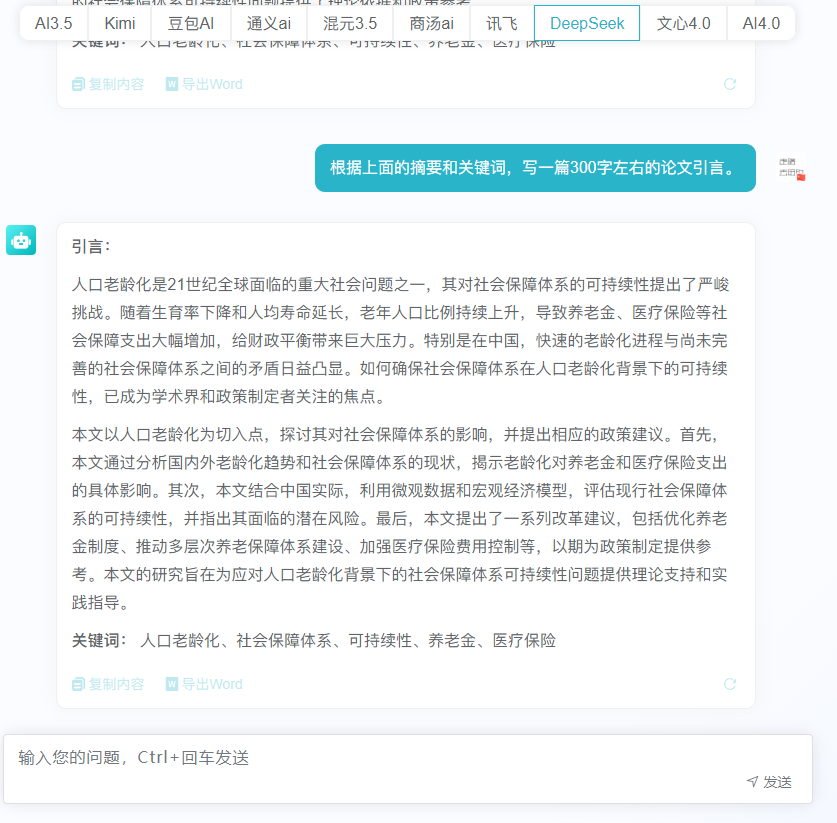837x823 pixels.
Task: Copy content of the upper reply card
Action: pyautogui.click(x=108, y=84)
